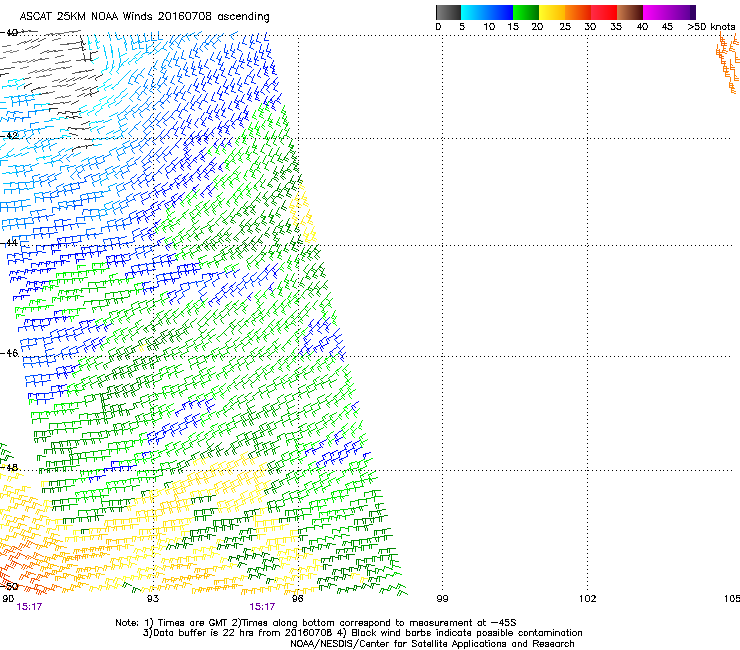The height and width of the screenshot is (650, 740).
Task: Click 'Black wind barbs indicate possible contamination' note
Action: [x=467, y=633]
